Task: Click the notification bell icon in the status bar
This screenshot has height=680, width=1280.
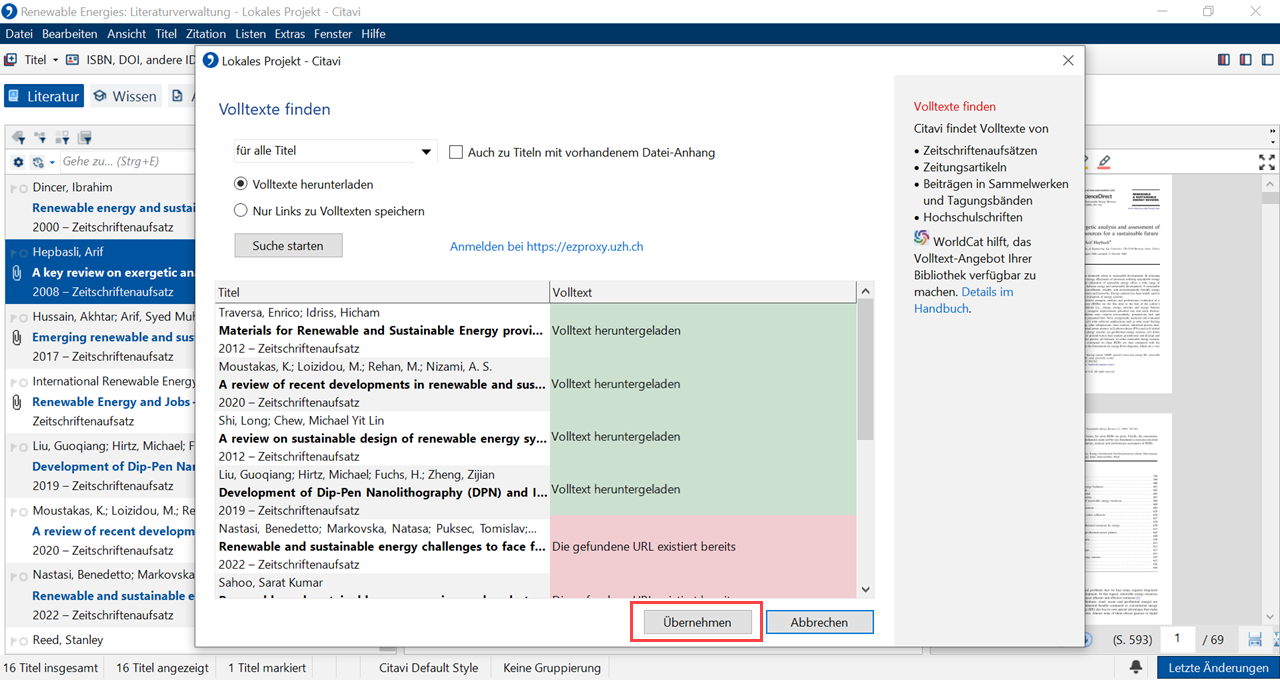Action: pos(1136,667)
